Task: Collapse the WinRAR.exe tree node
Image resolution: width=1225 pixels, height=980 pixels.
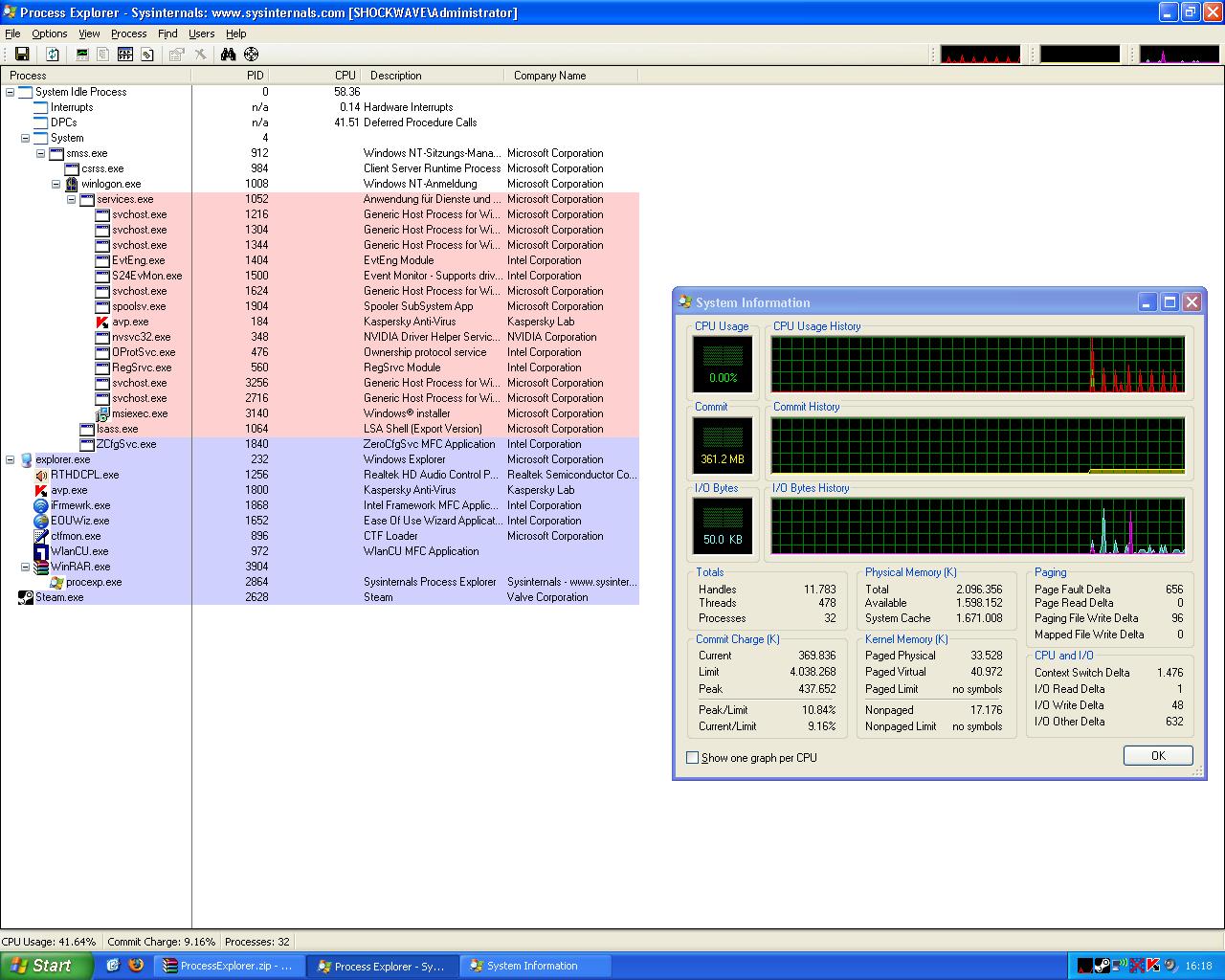Action: (x=26, y=567)
